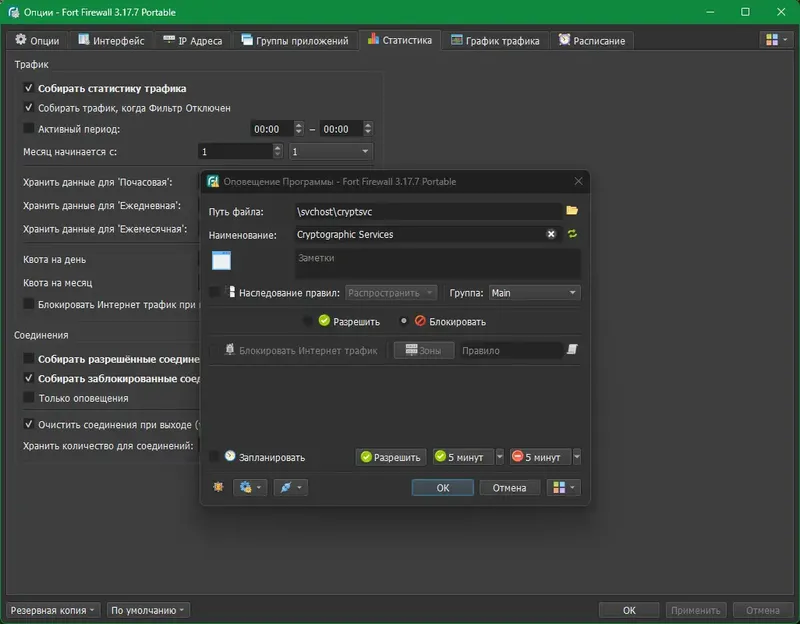Image resolution: width=800 pixels, height=624 pixels.
Task: Expand the allow 5 минут dropdown arrow
Action: pyautogui.click(x=499, y=457)
